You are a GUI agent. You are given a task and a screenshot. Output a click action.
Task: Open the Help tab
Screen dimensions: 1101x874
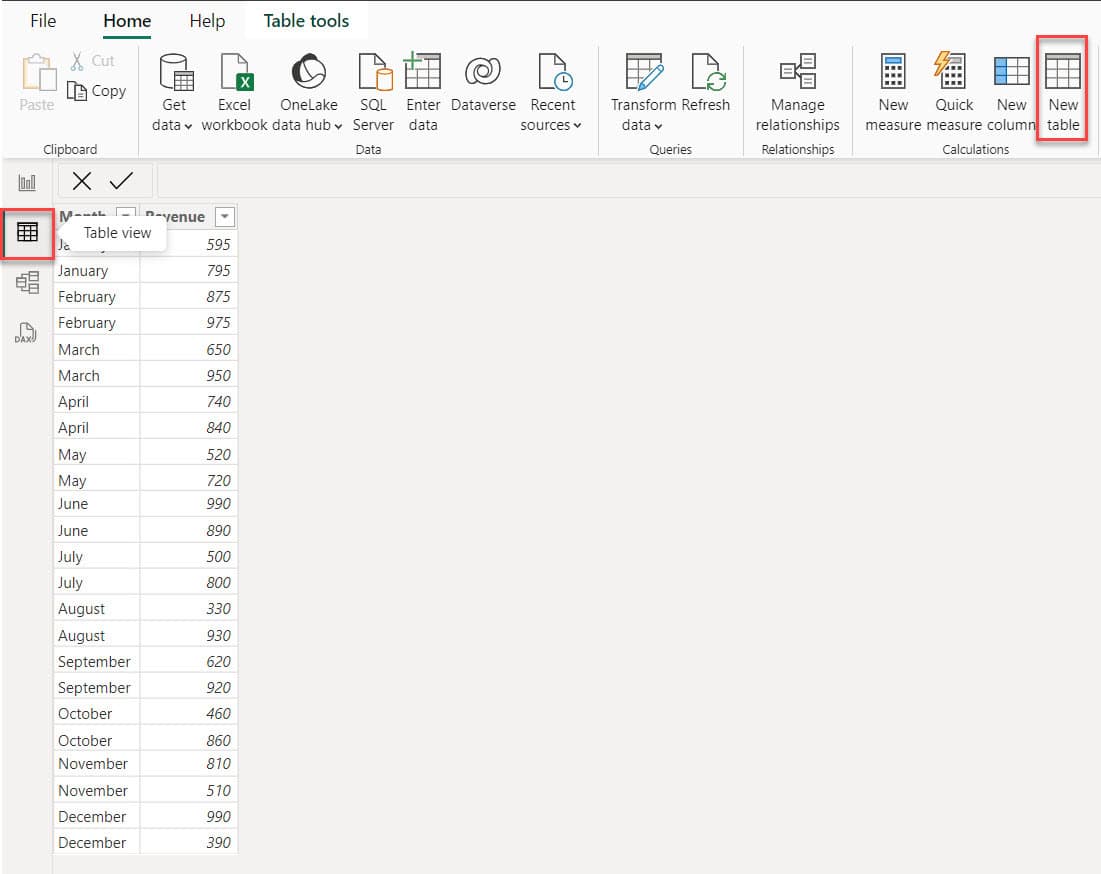pos(207,21)
